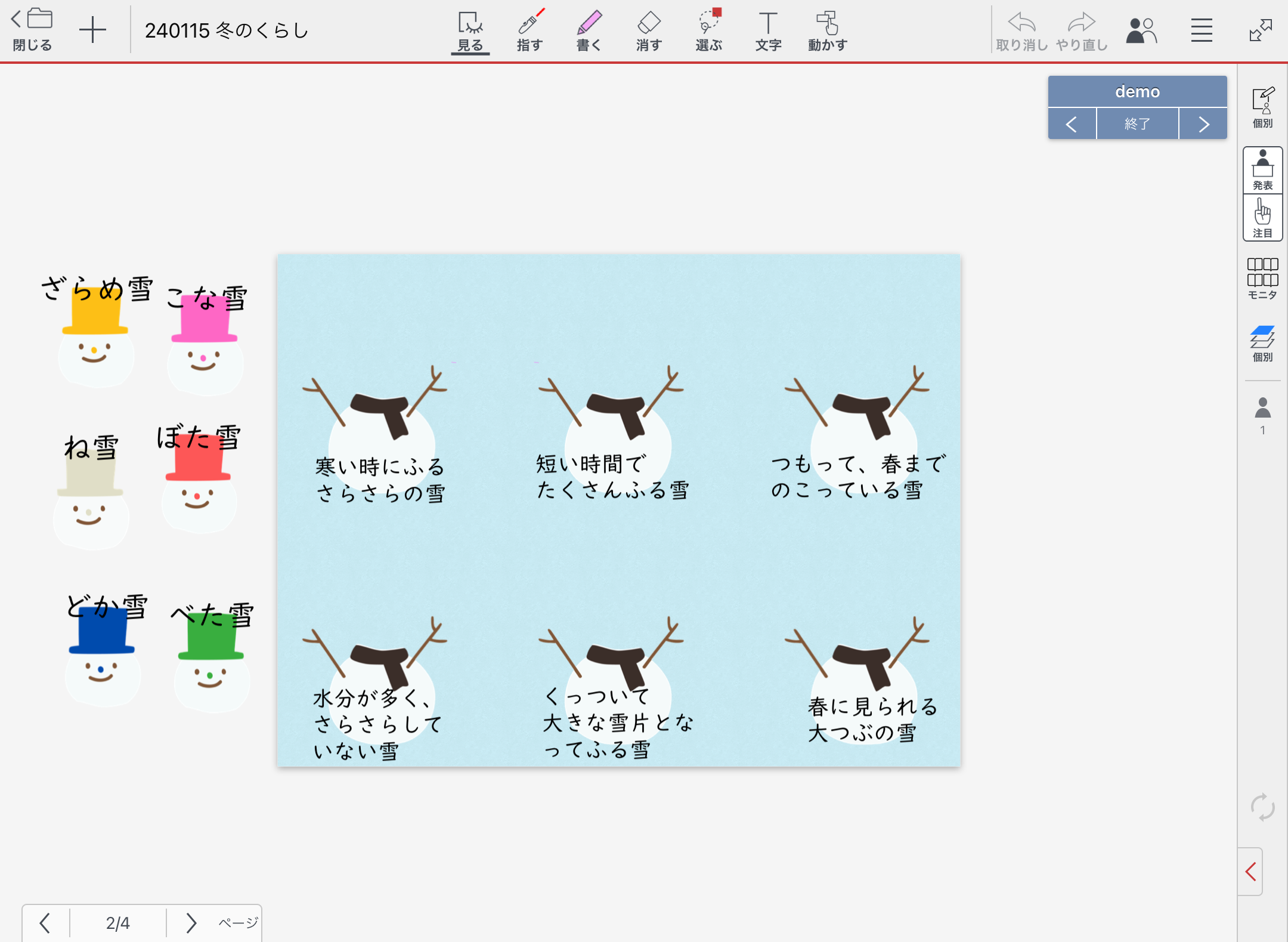Click 終了 to end demo
The image size is (1288, 942).
click(x=1137, y=124)
